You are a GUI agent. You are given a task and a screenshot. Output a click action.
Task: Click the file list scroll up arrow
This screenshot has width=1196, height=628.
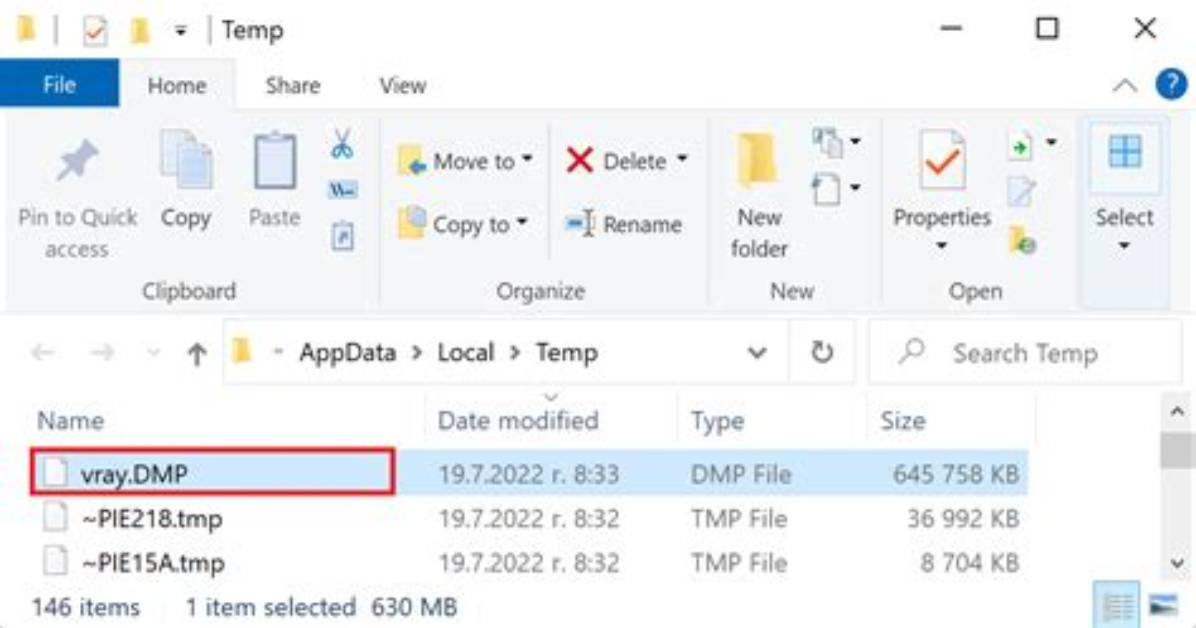(1177, 413)
